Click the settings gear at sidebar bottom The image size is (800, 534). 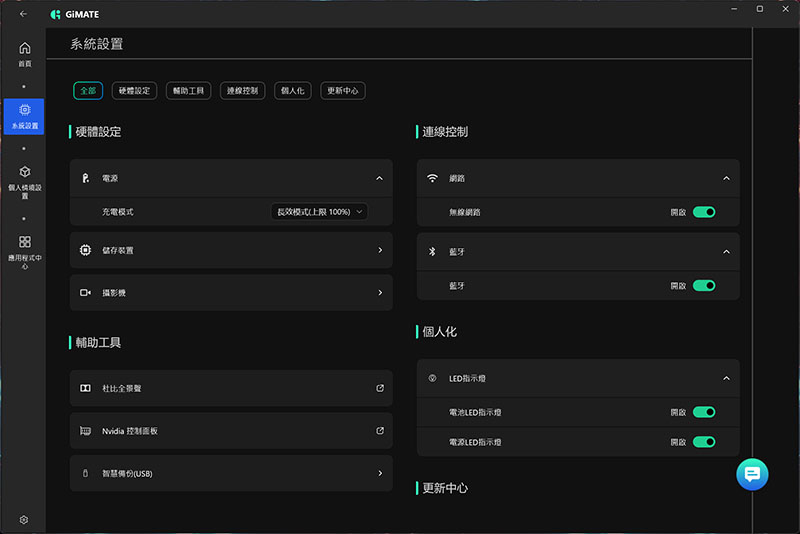point(24,519)
